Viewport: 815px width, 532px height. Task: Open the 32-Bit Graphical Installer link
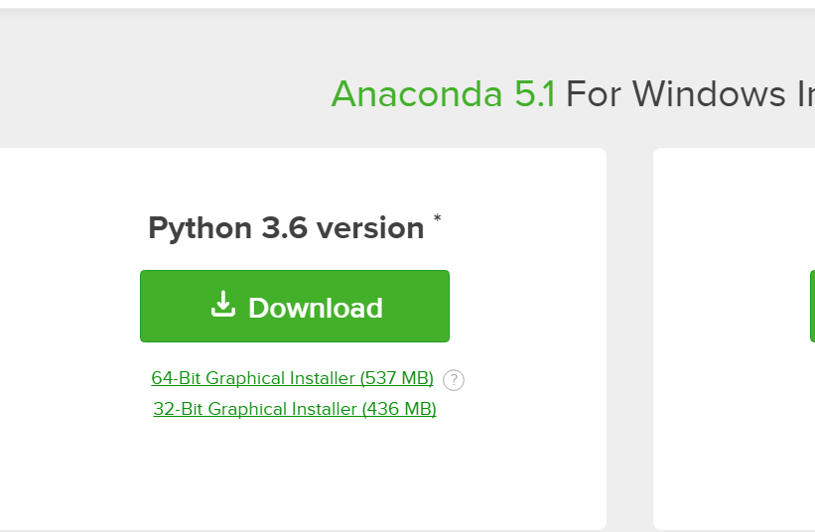[x=295, y=409]
